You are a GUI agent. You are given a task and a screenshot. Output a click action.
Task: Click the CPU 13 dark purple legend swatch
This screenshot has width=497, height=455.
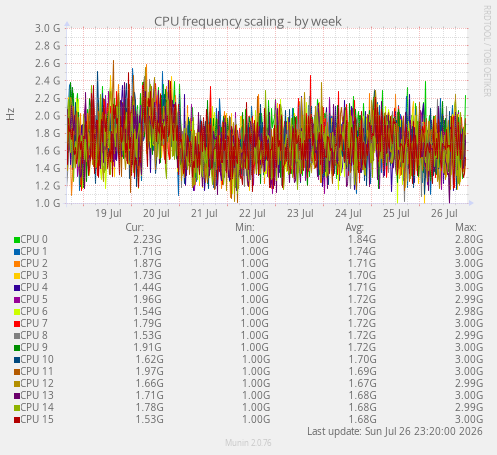[17, 396]
